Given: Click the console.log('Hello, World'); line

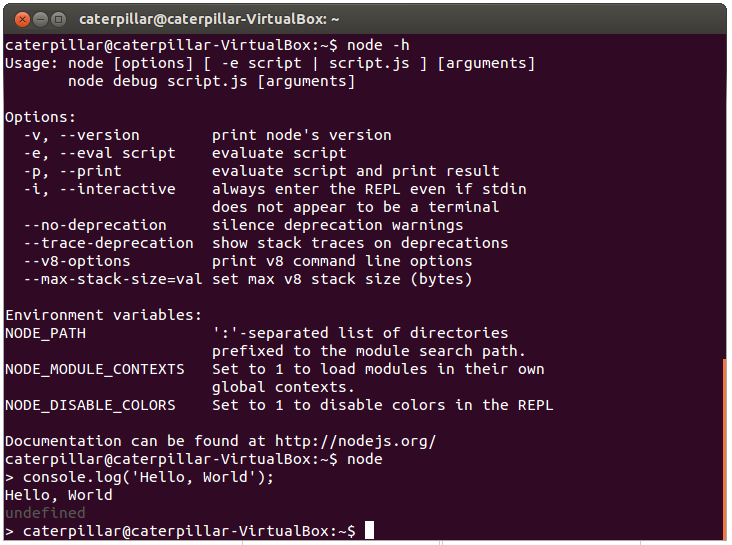Looking at the screenshot, I should pyautogui.click(x=148, y=477).
